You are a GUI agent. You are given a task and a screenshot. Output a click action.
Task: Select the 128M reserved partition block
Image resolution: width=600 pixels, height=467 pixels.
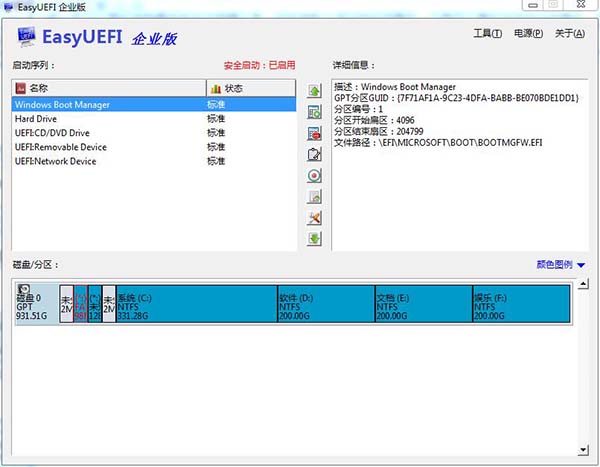pos(95,304)
